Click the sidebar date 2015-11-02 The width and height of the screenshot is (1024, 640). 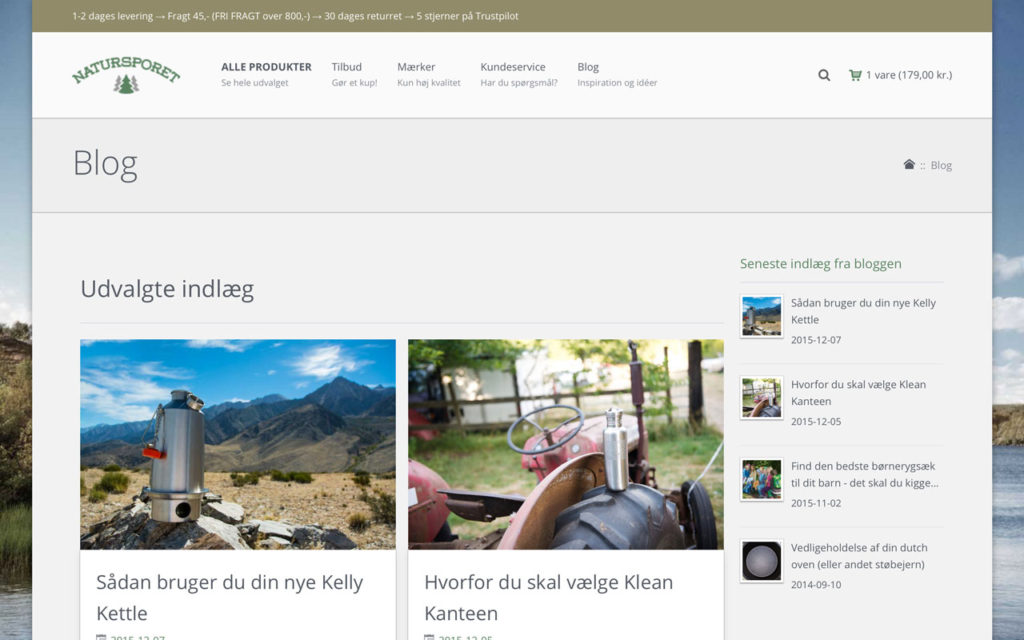816,503
